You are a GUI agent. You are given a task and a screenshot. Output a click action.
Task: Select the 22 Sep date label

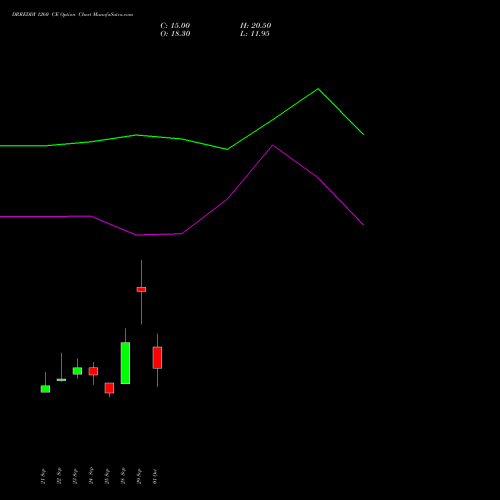(59, 476)
